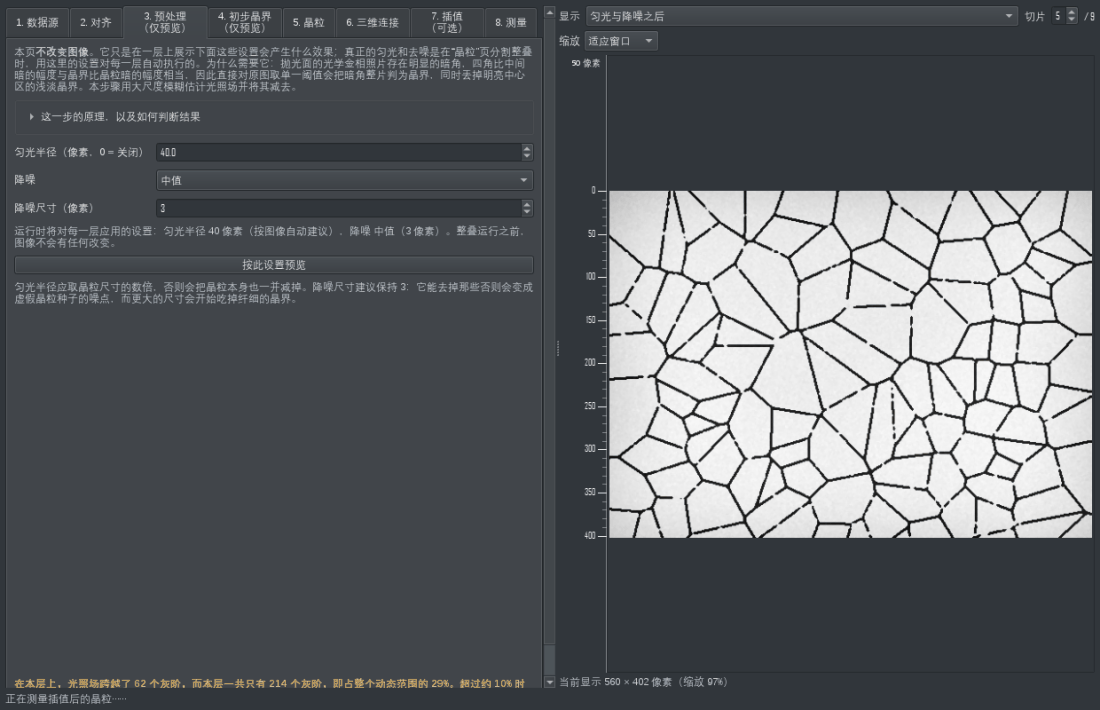1100x710 pixels.
Task: Click the 当前显示 560 × 402 像素 status text
Action: (x=643, y=682)
